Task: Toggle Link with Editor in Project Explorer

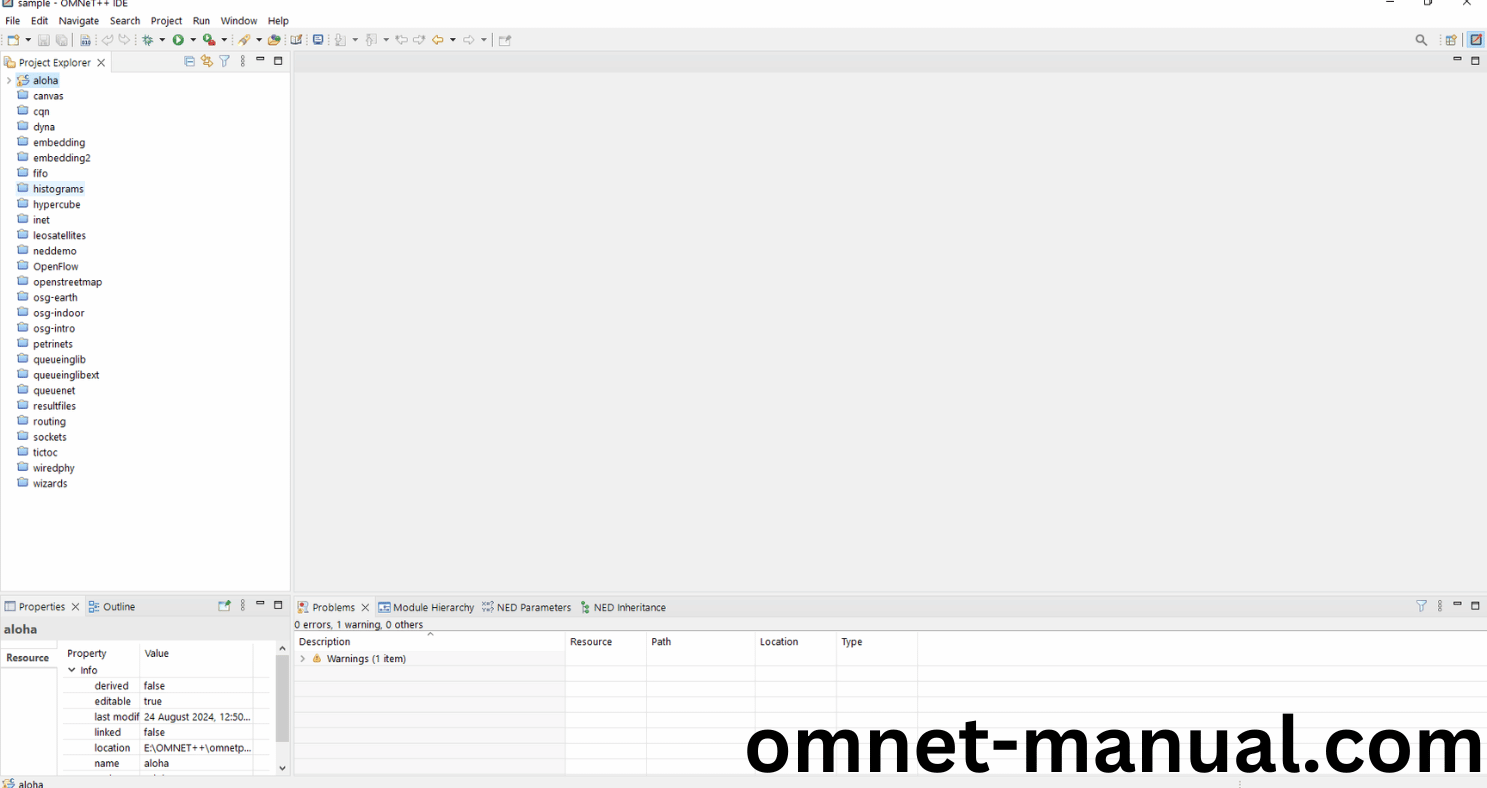Action: [207, 62]
